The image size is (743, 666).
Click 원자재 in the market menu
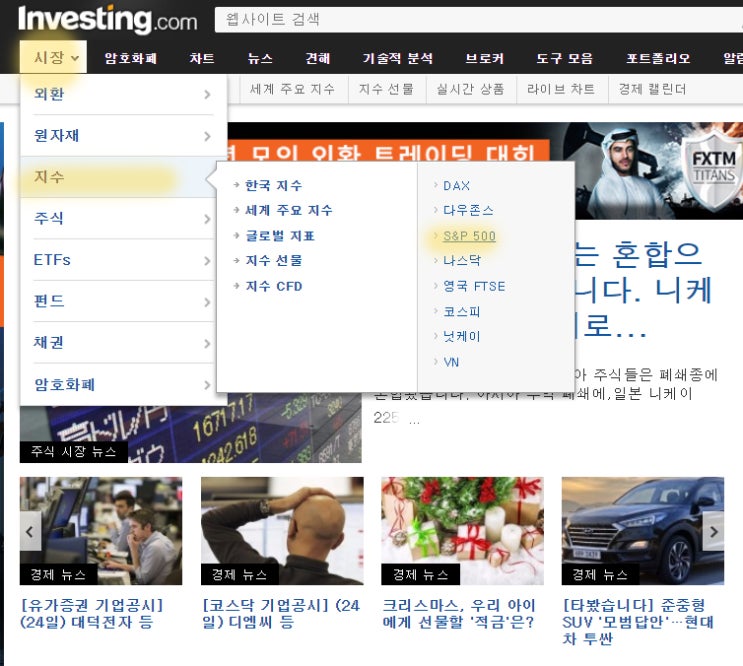pyautogui.click(x=56, y=135)
